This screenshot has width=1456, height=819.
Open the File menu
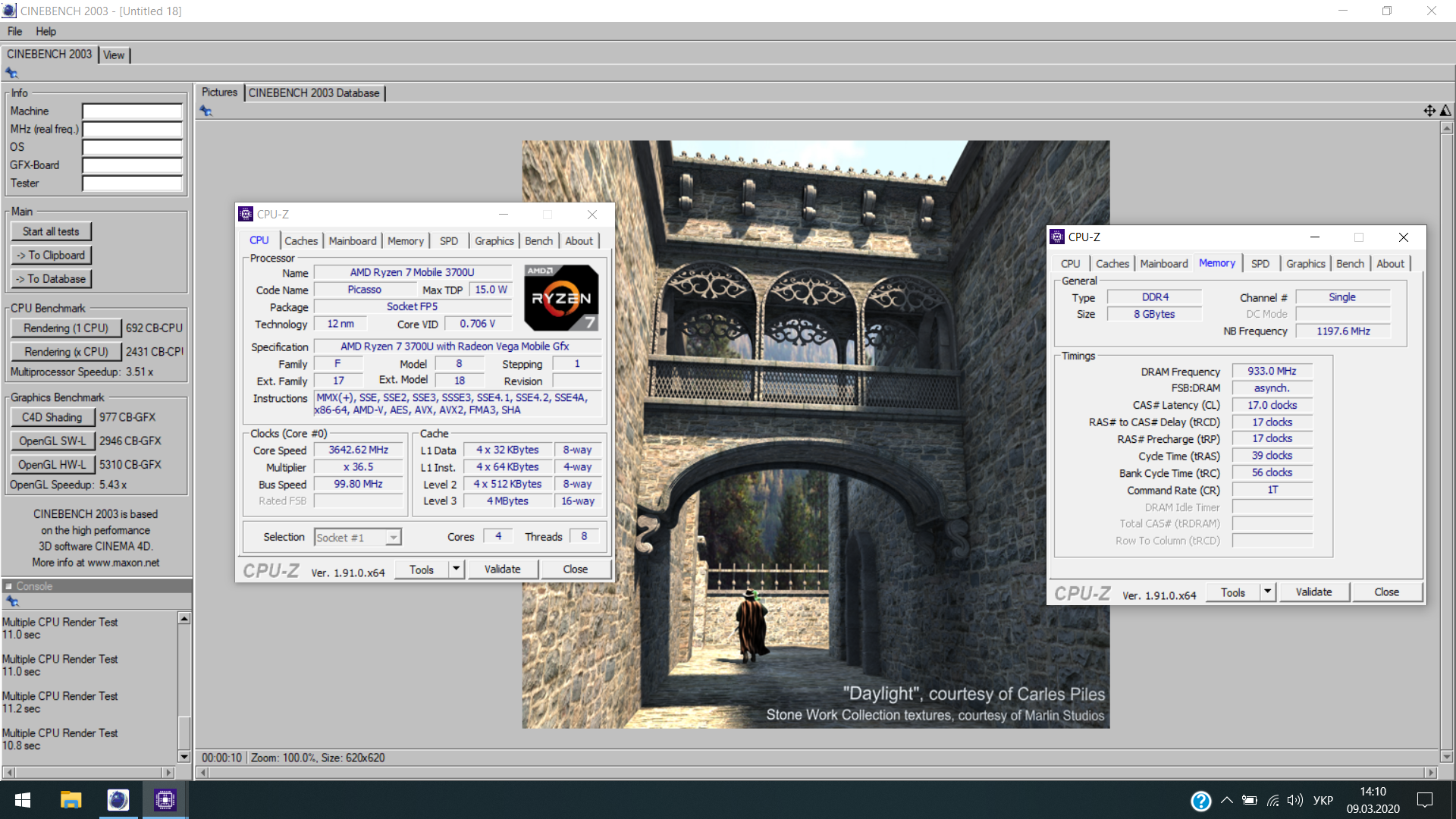point(14,31)
